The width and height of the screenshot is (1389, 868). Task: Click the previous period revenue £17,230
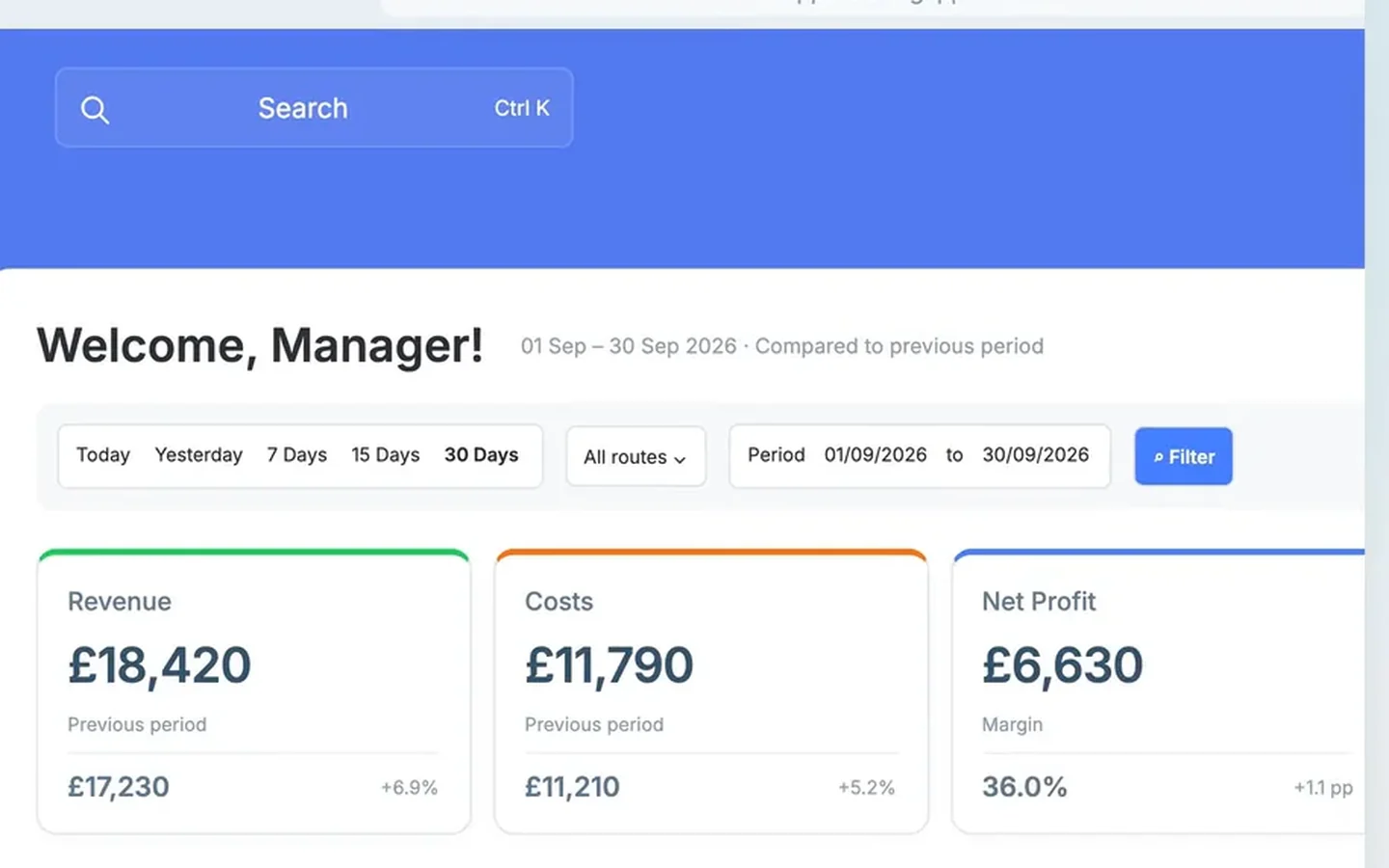(x=119, y=787)
